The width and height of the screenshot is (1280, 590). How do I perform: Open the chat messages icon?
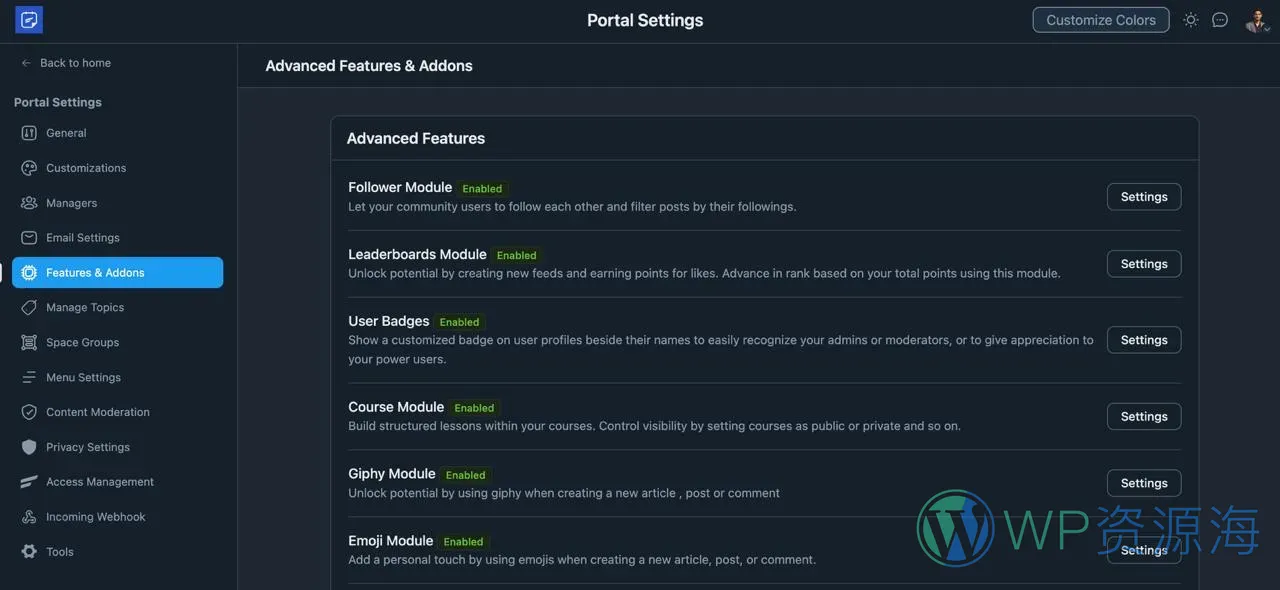(1220, 20)
